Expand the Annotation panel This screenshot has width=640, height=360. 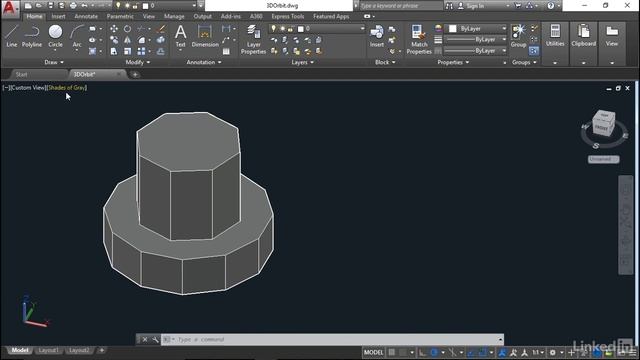[x=204, y=62]
